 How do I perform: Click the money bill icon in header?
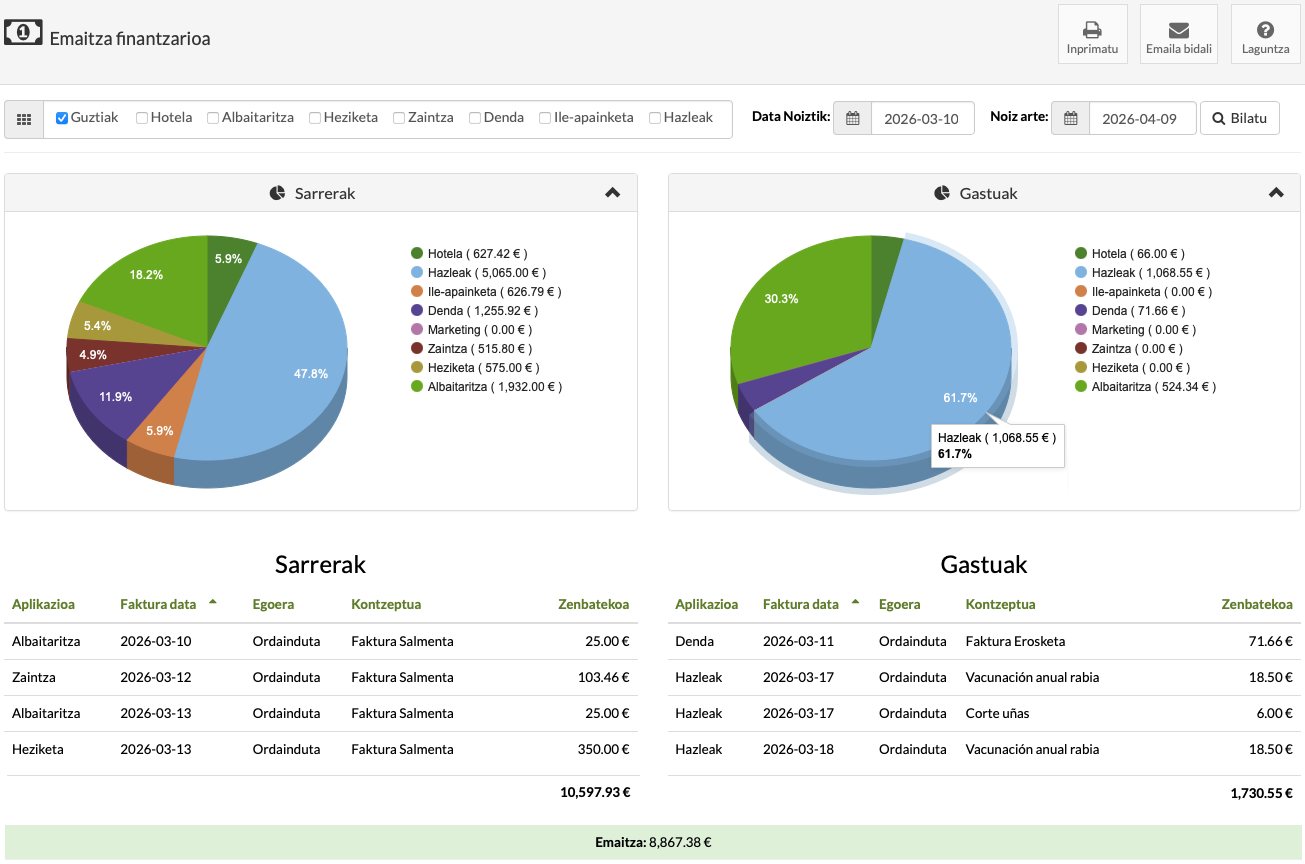coord(23,33)
